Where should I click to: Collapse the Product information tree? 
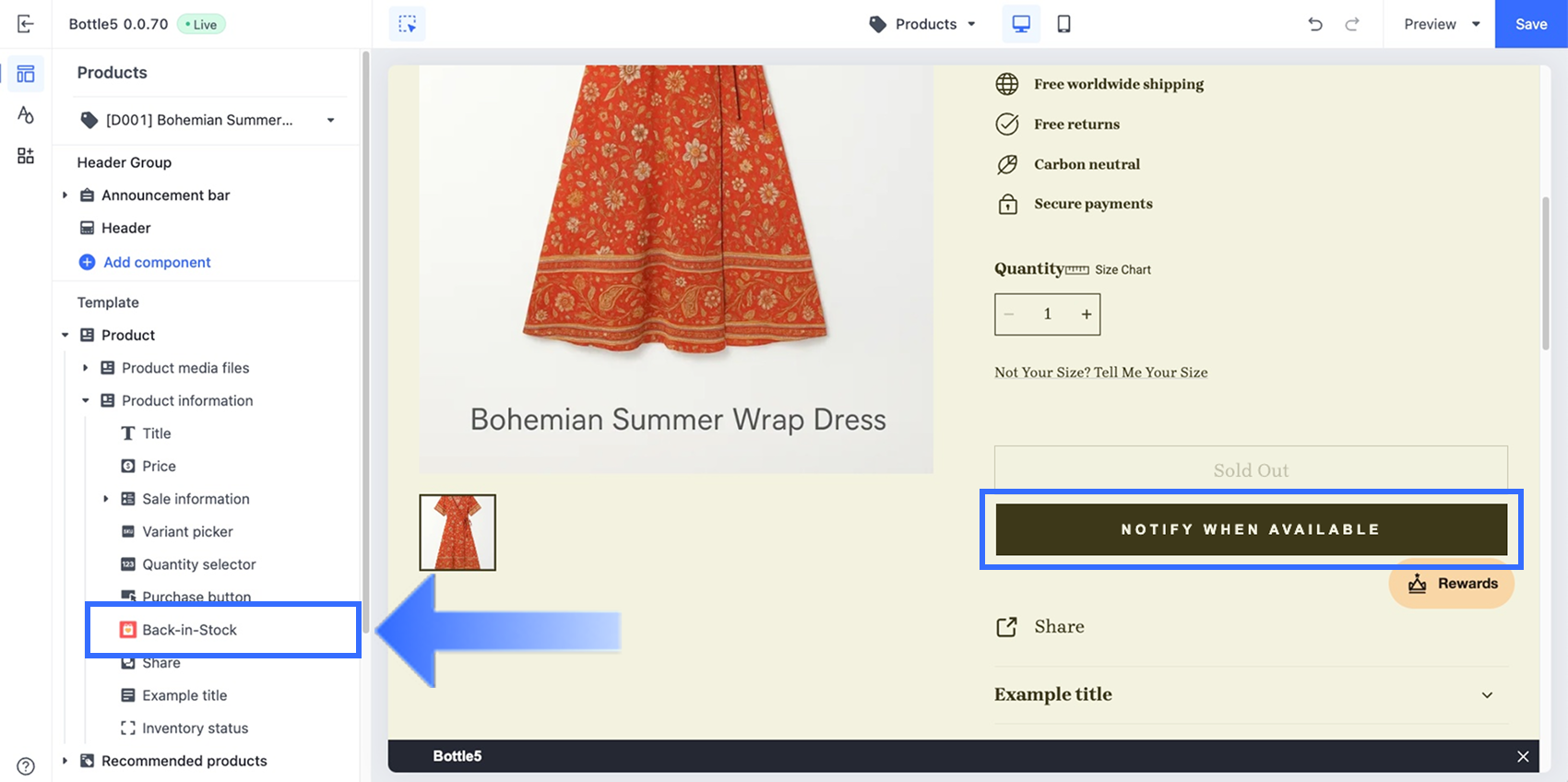point(86,401)
